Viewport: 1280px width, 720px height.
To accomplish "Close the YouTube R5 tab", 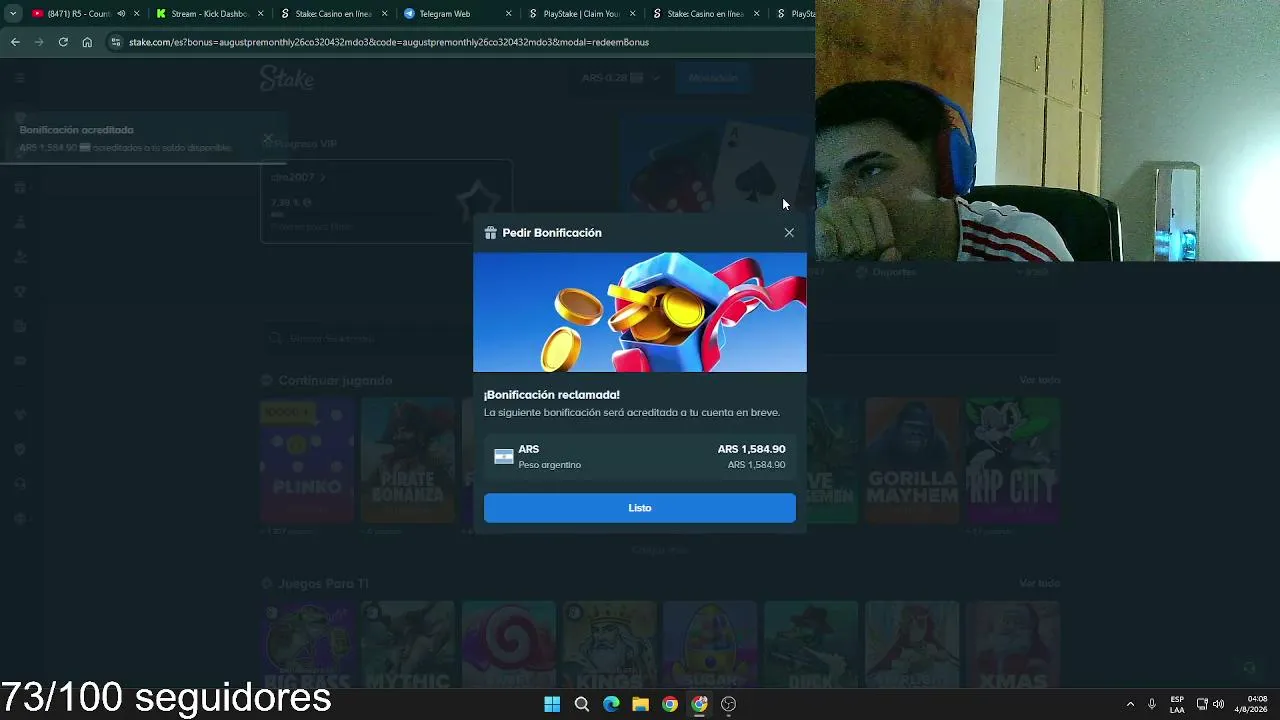I will [x=137, y=14].
